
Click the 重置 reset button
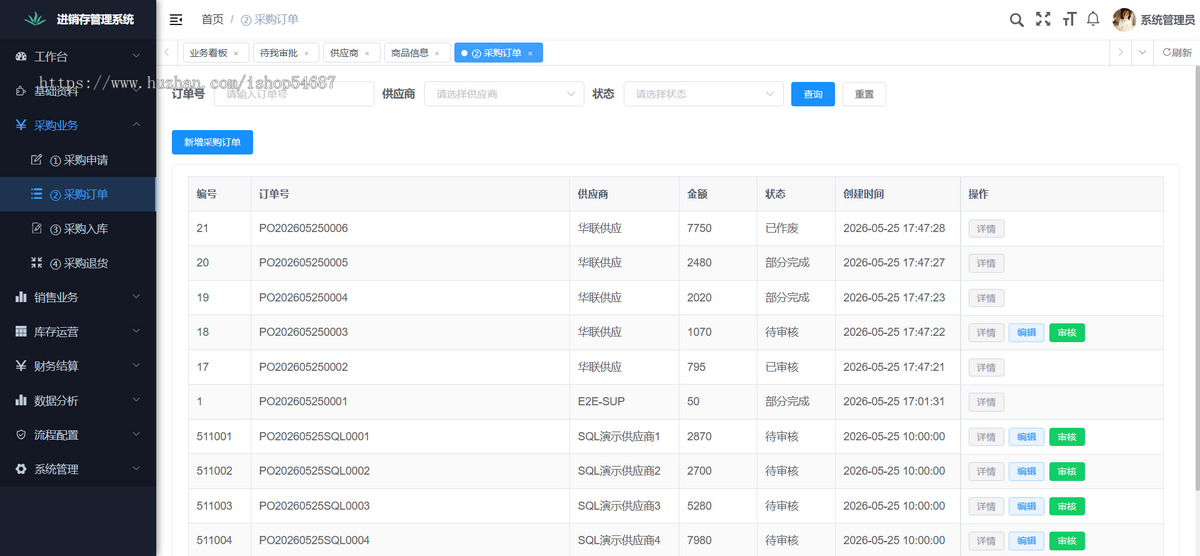coord(864,94)
